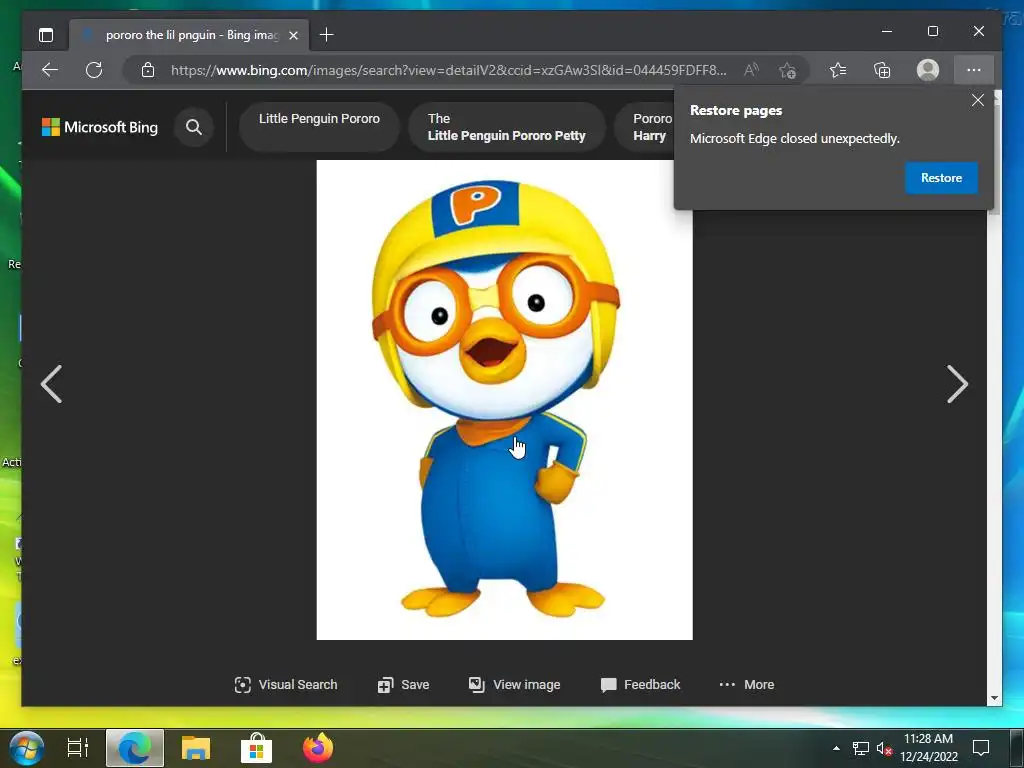The width and height of the screenshot is (1024, 768).
Task: Open the tab actions menu icon
Action: (46, 35)
